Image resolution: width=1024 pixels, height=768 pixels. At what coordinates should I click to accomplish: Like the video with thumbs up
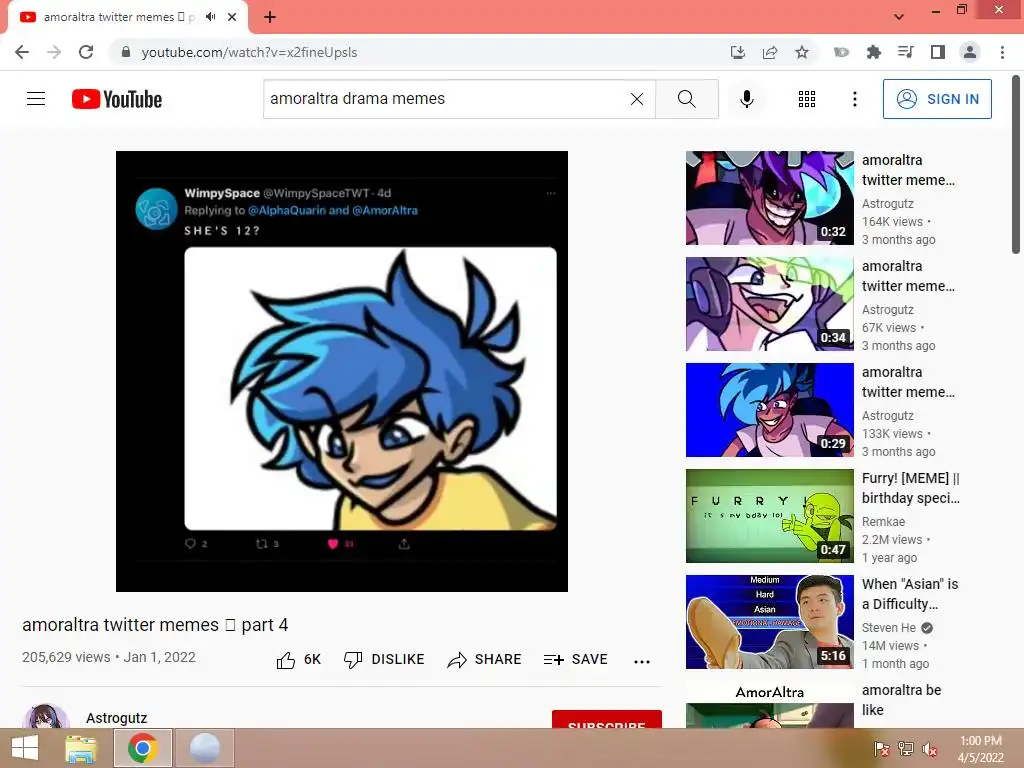298,660
